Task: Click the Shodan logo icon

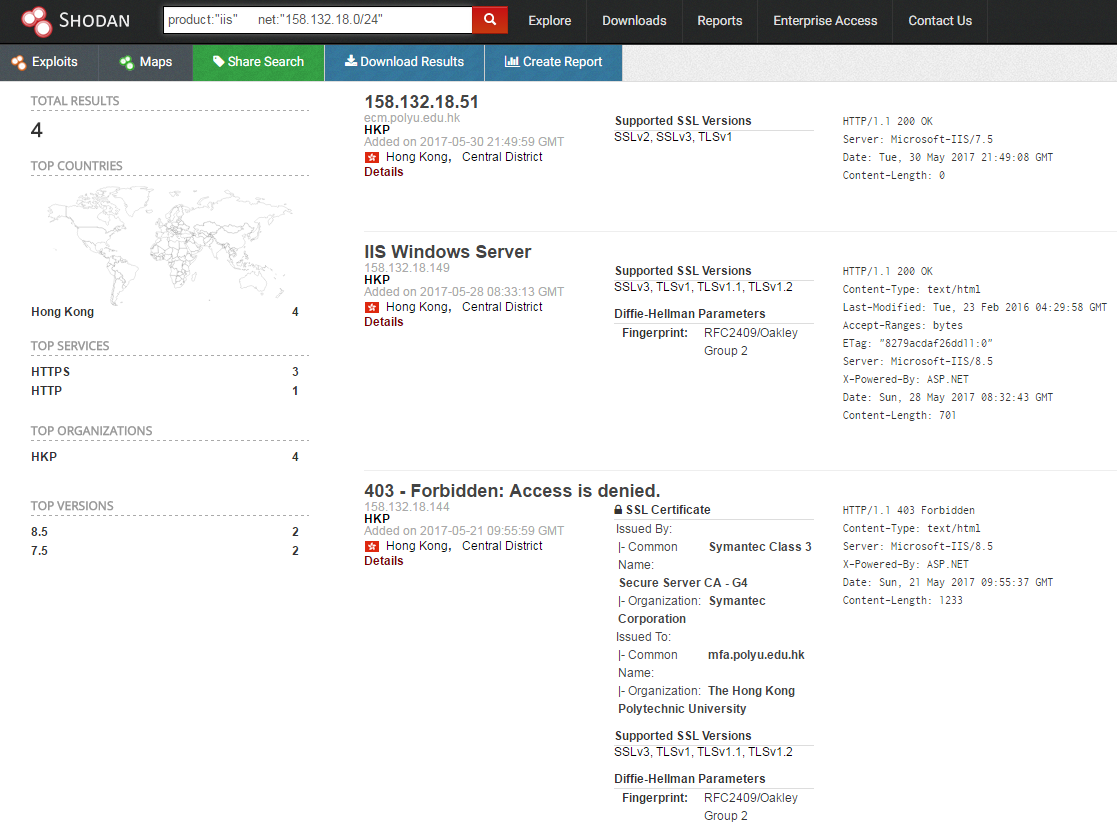Action: (36, 21)
